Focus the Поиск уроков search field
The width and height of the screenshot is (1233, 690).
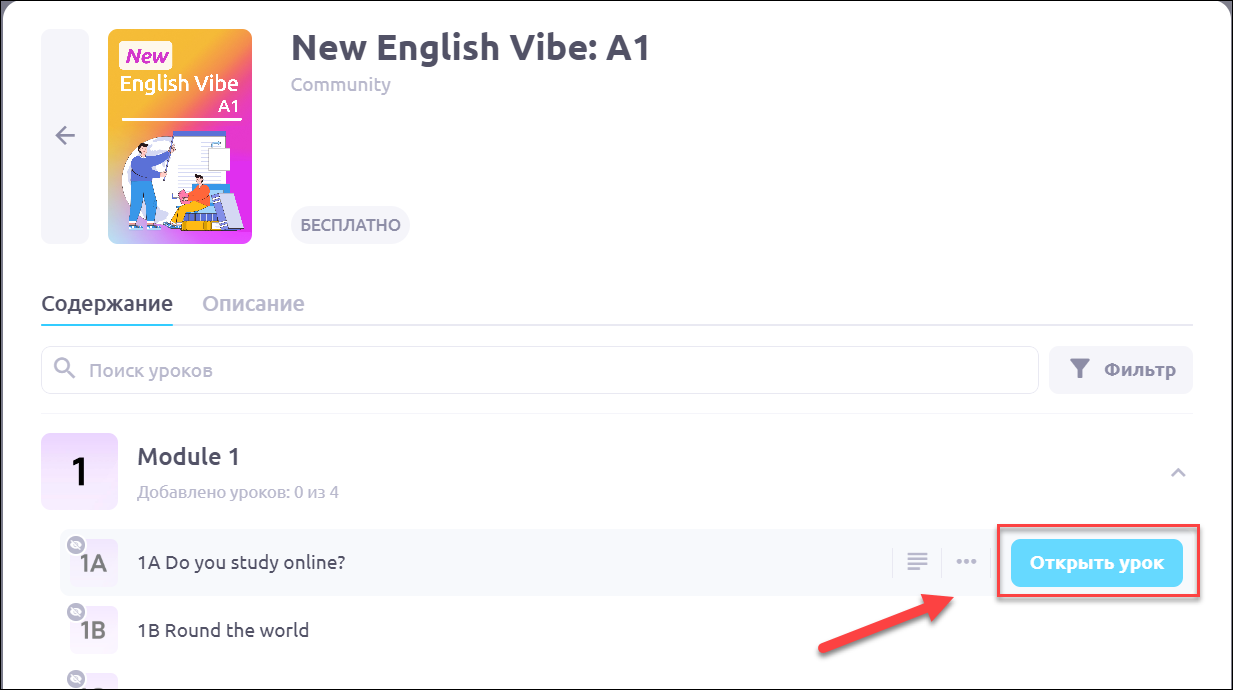click(x=540, y=370)
